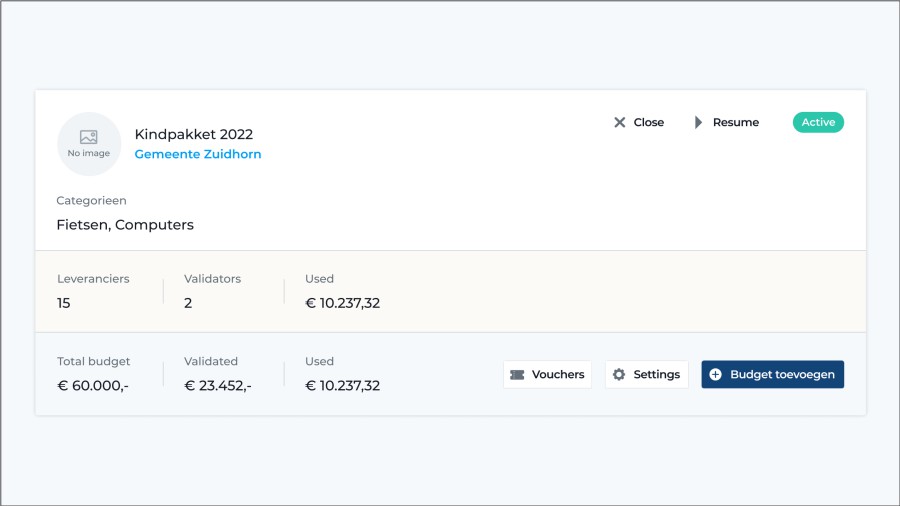Image resolution: width=900 pixels, height=506 pixels.
Task: Click the picture icon above No image text
Action: pos(89,137)
